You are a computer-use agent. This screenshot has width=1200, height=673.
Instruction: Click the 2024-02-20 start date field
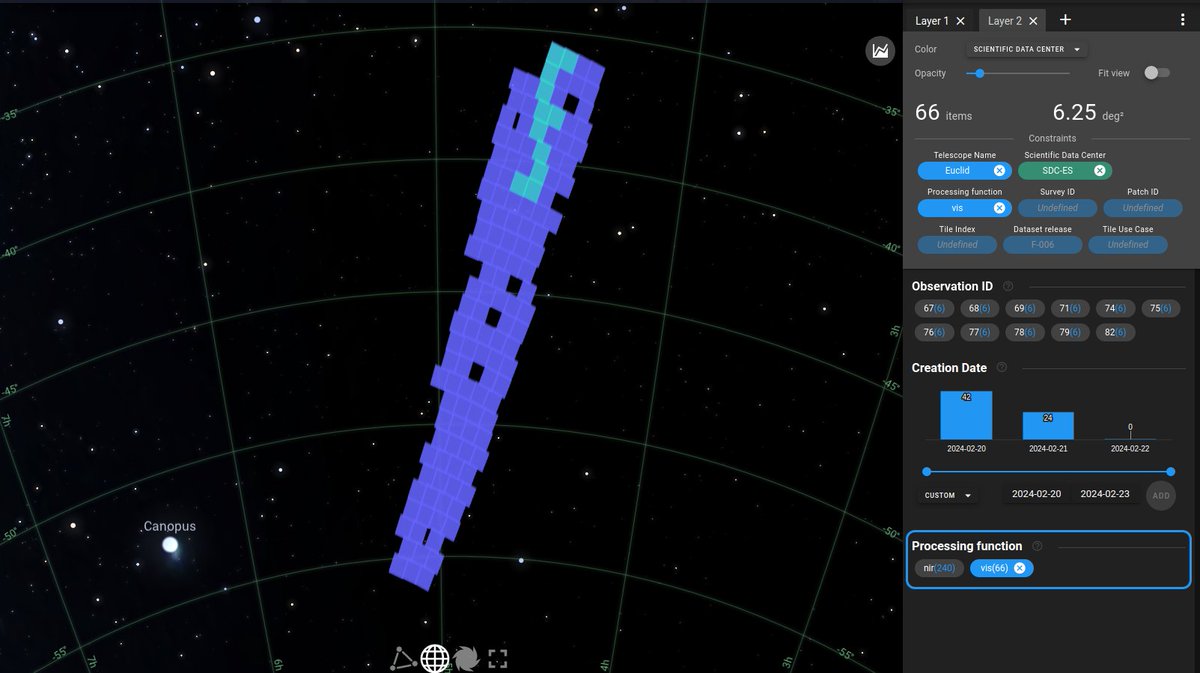point(1036,494)
